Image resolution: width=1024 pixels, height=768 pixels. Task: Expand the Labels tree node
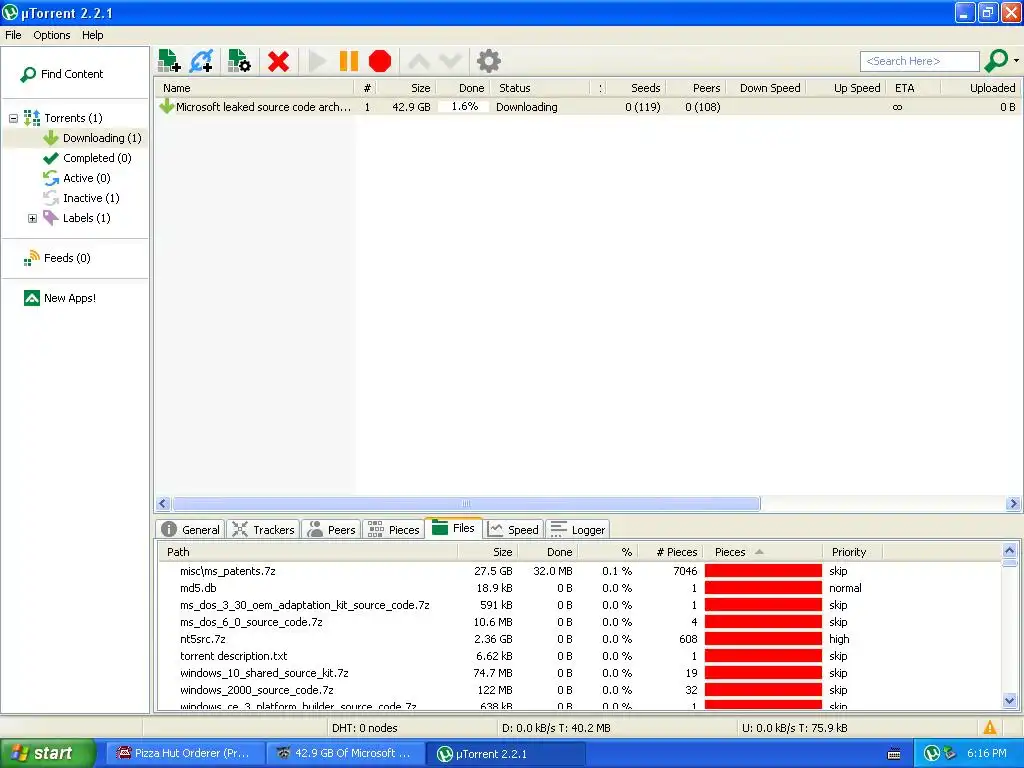[x=32, y=218]
